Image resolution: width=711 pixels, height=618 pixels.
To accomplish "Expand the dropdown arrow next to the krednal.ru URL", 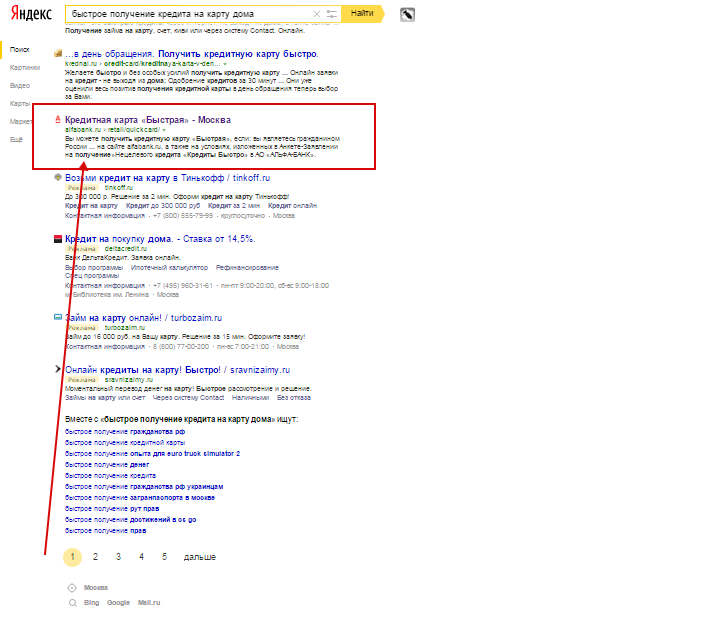I will tap(225, 64).
